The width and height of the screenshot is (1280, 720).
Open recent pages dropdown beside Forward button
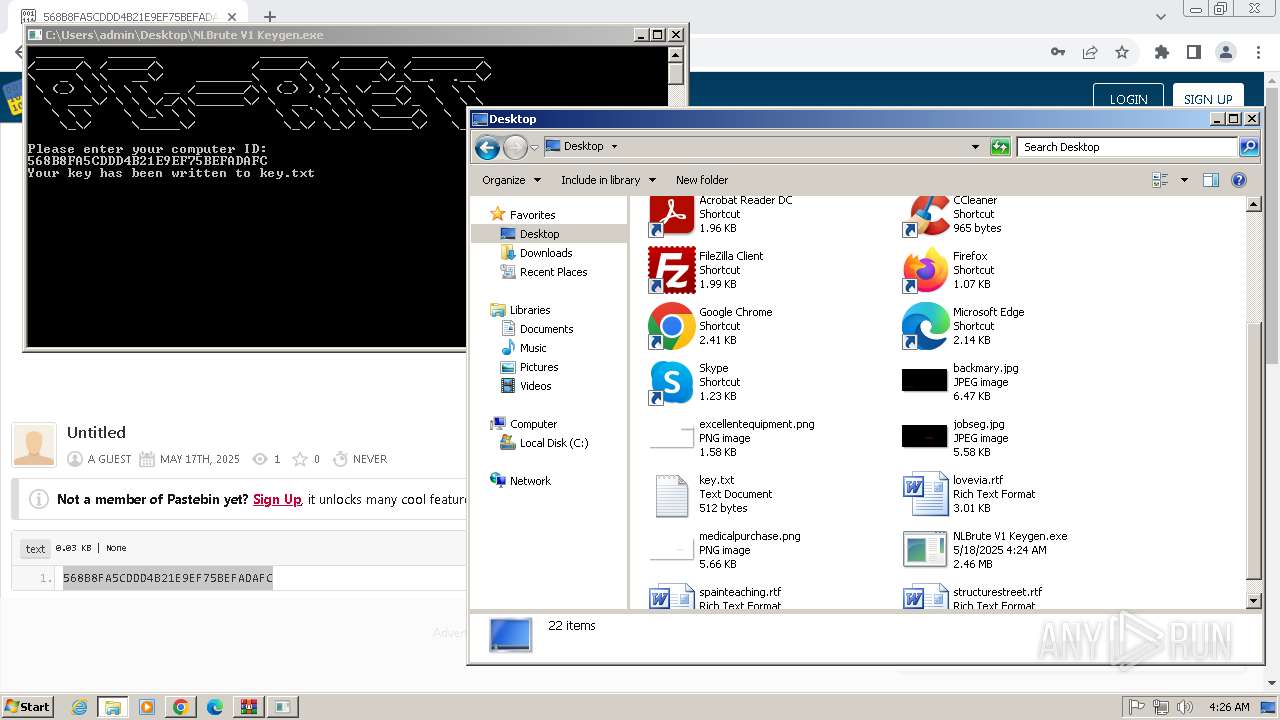tap(534, 147)
